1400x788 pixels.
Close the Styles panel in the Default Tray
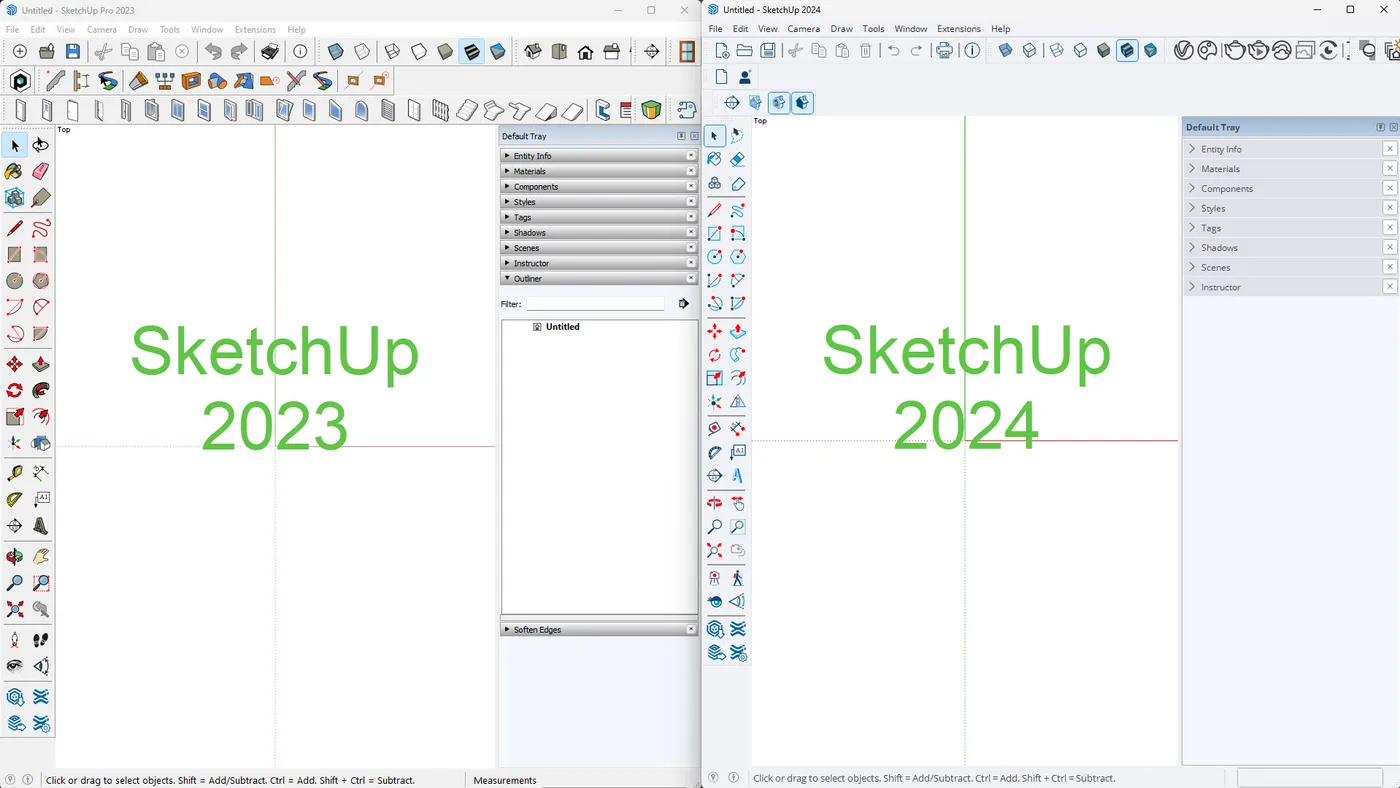[x=691, y=201]
